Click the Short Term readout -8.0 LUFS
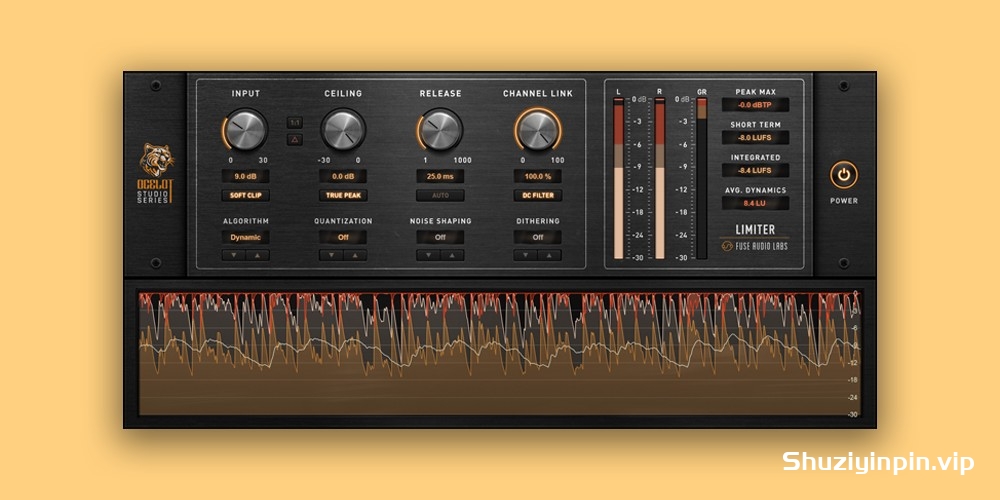This screenshot has height=500, width=1000. click(x=755, y=138)
